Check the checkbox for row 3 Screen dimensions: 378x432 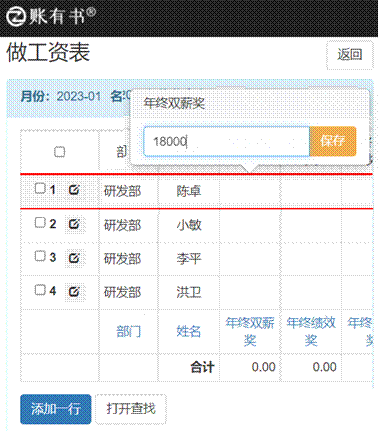pyautogui.click(x=40, y=256)
